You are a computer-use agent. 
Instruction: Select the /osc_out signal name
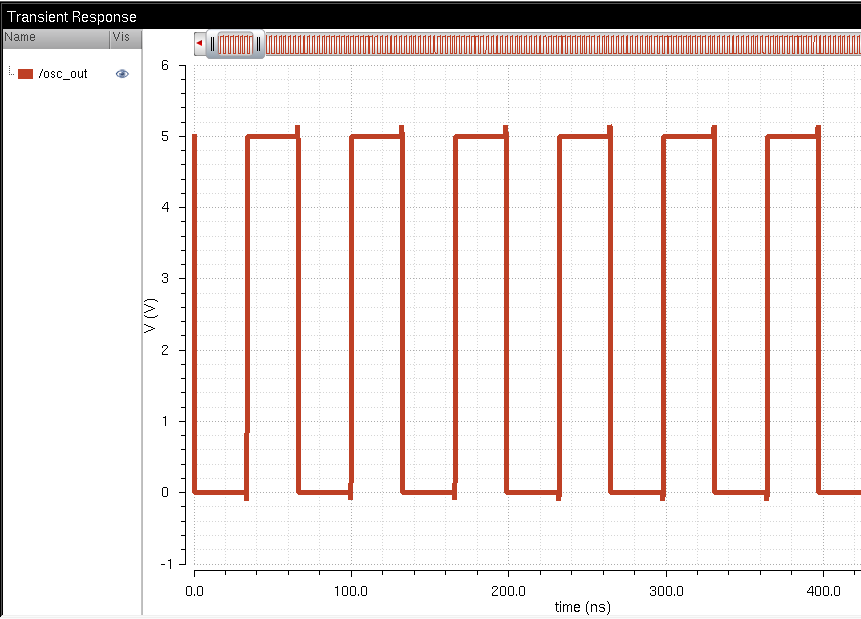click(x=63, y=74)
